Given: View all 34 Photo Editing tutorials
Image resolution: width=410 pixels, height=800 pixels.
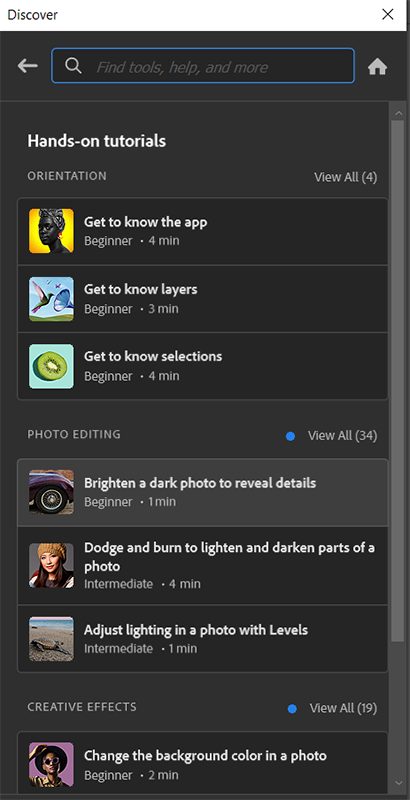Looking at the screenshot, I should click(343, 436).
